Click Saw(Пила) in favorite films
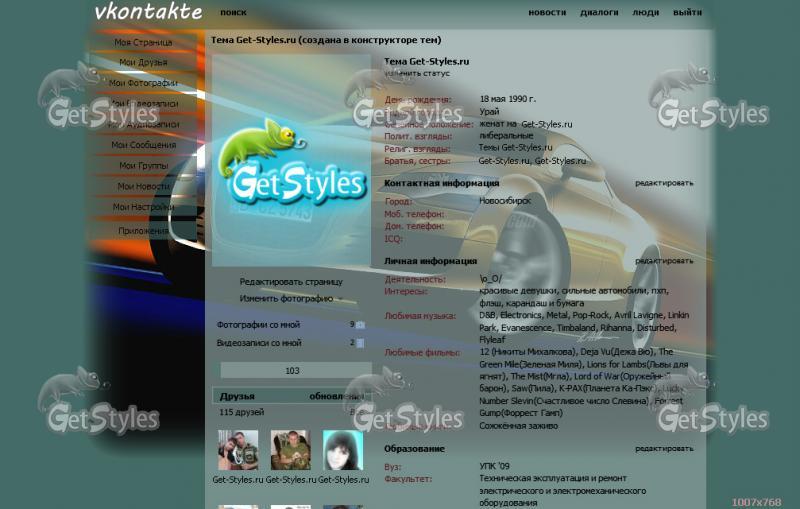Image resolution: width=800 pixels, height=509 pixels. click(533, 389)
